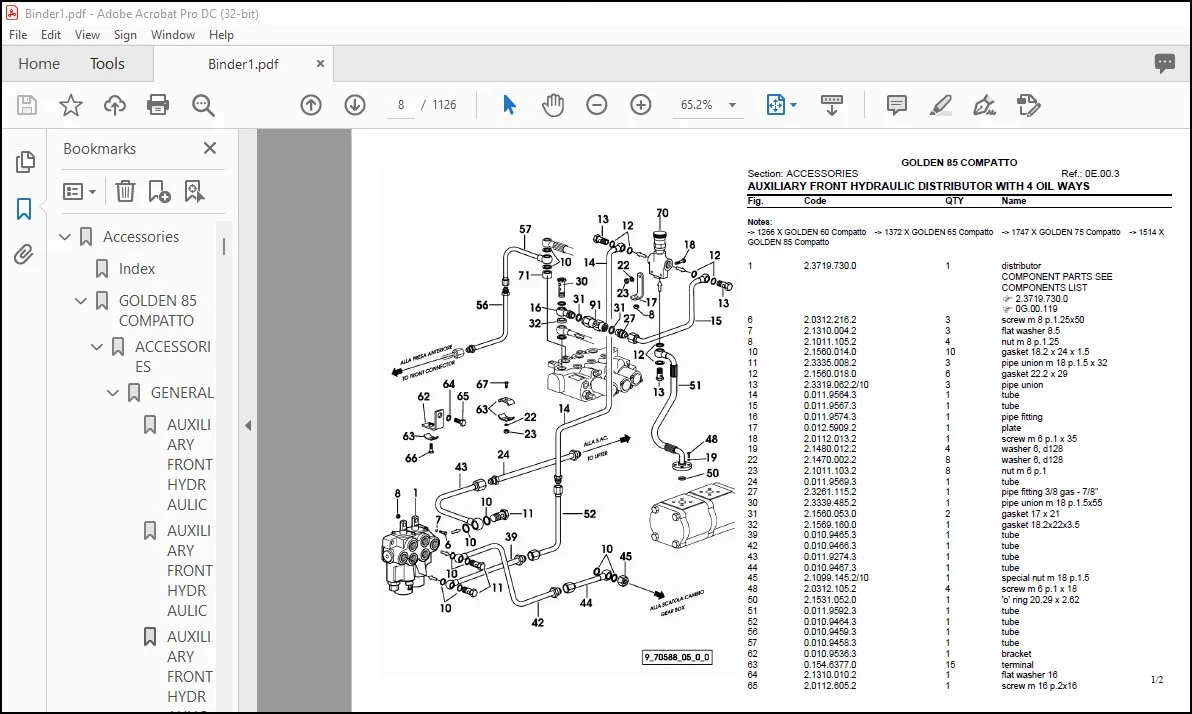Open the comments chat bubble icon
The height and width of the screenshot is (714, 1192).
pos(1165,63)
